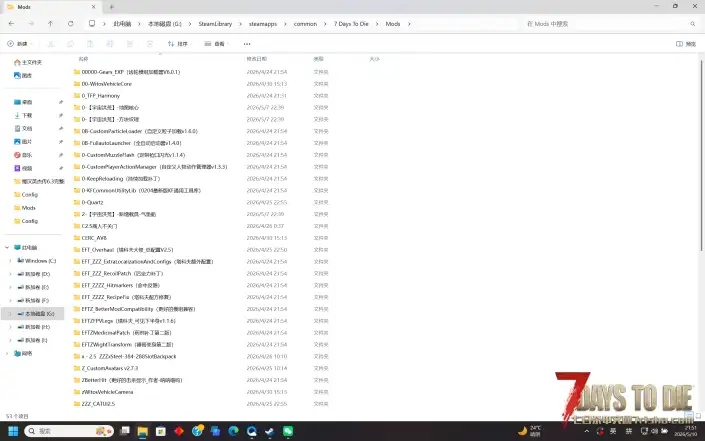Refresh the Mods folder view

coord(71,24)
